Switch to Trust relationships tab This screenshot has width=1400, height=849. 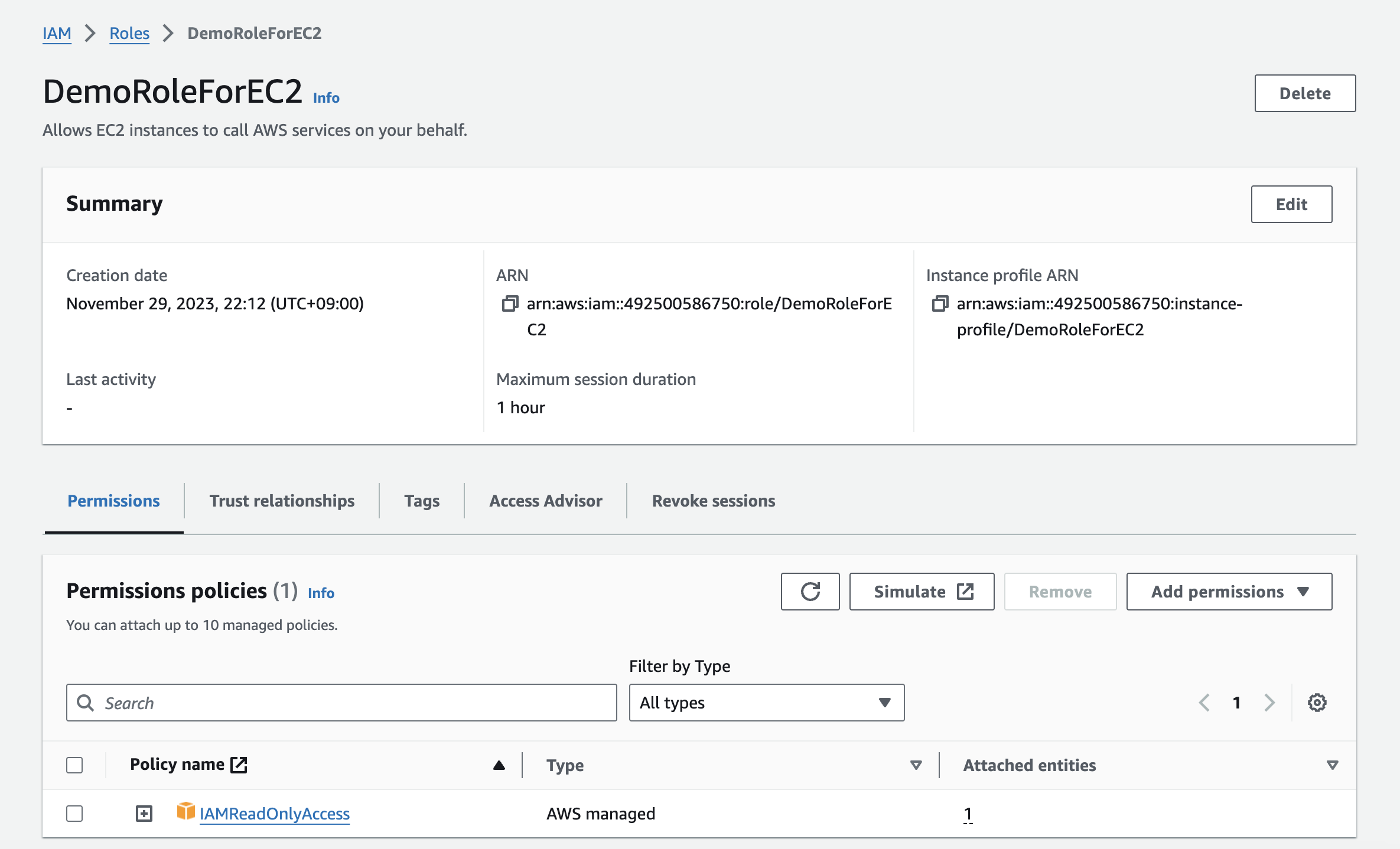pyautogui.click(x=282, y=501)
